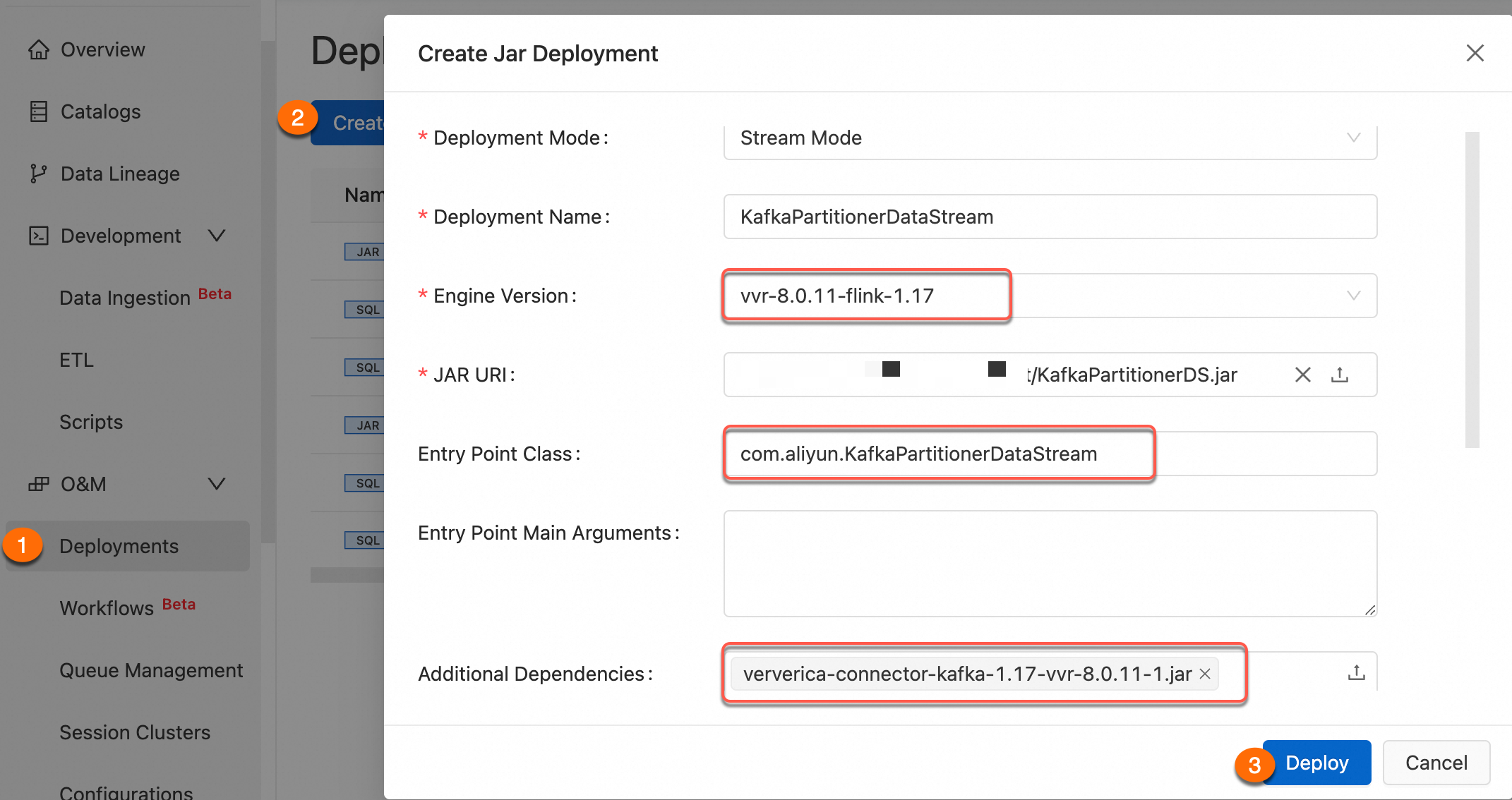Viewport: 1512px width, 800px height.
Task: Open the Deployment Mode dropdown
Action: [x=1050, y=138]
